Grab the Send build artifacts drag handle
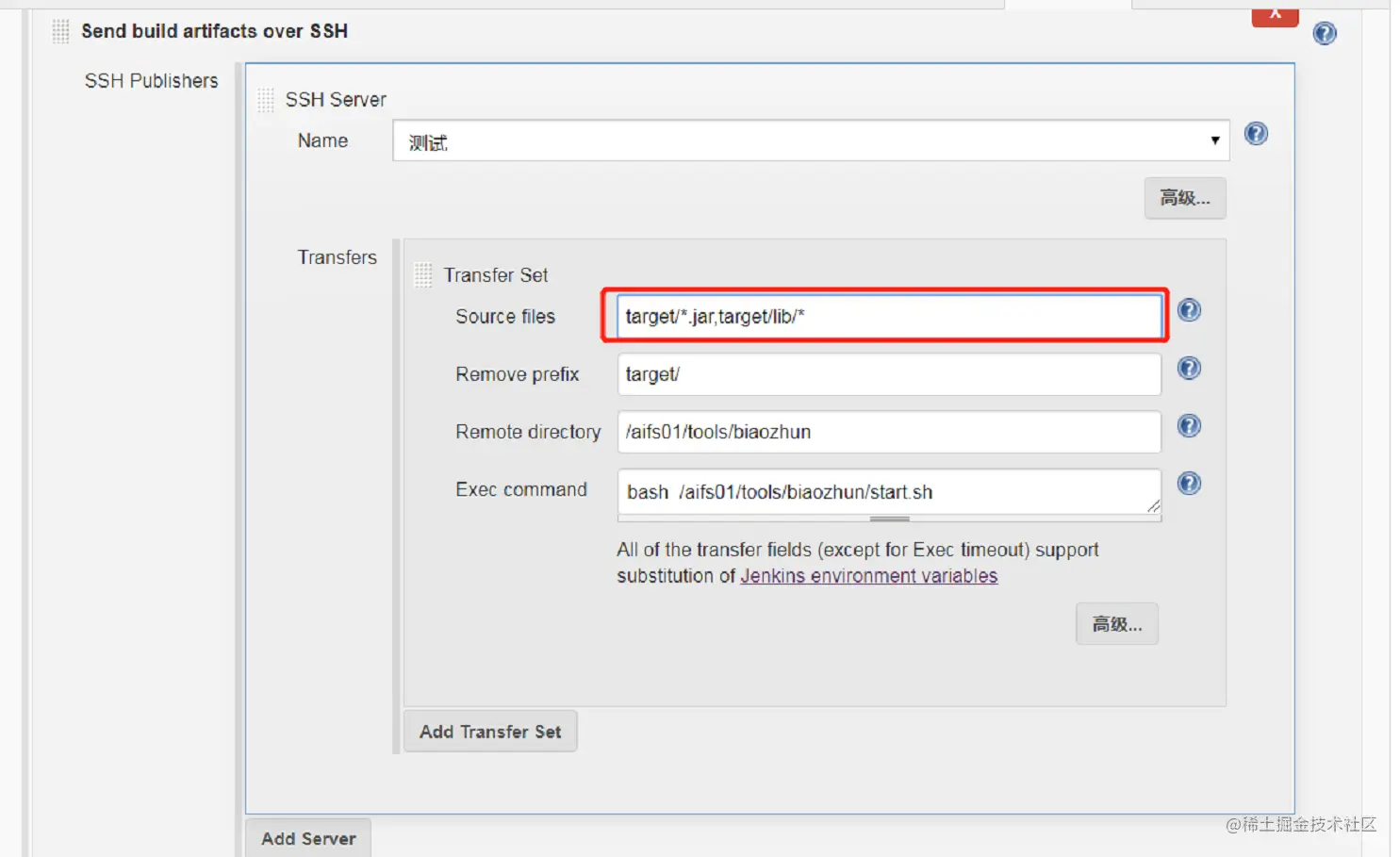The width and height of the screenshot is (1400, 857). coord(61,32)
